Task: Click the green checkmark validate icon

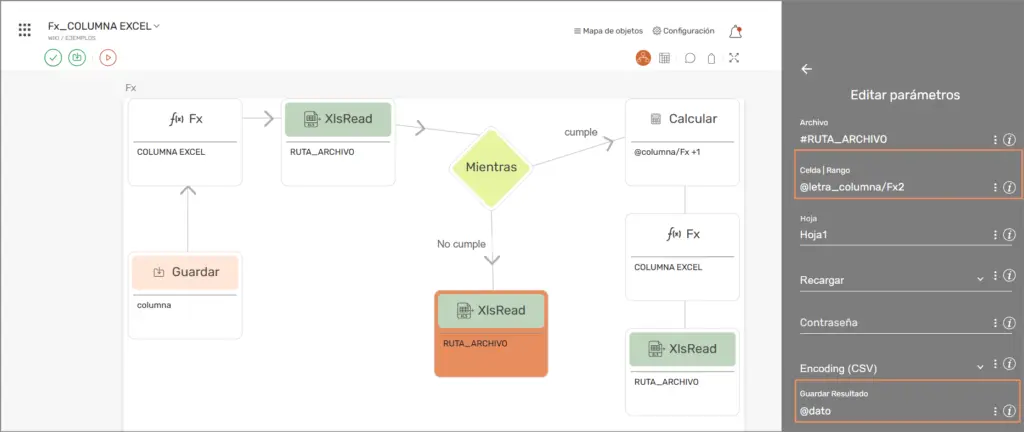Action: [x=53, y=58]
